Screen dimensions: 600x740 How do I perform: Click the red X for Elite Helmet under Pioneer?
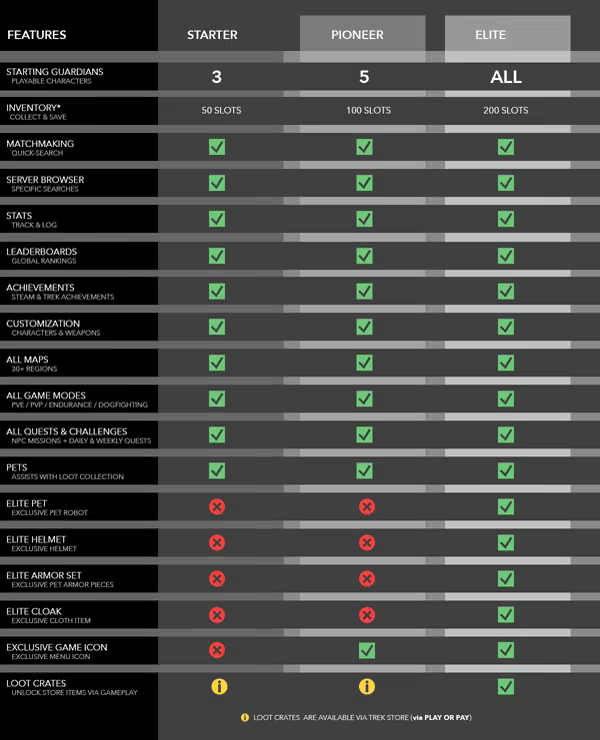coord(366,543)
